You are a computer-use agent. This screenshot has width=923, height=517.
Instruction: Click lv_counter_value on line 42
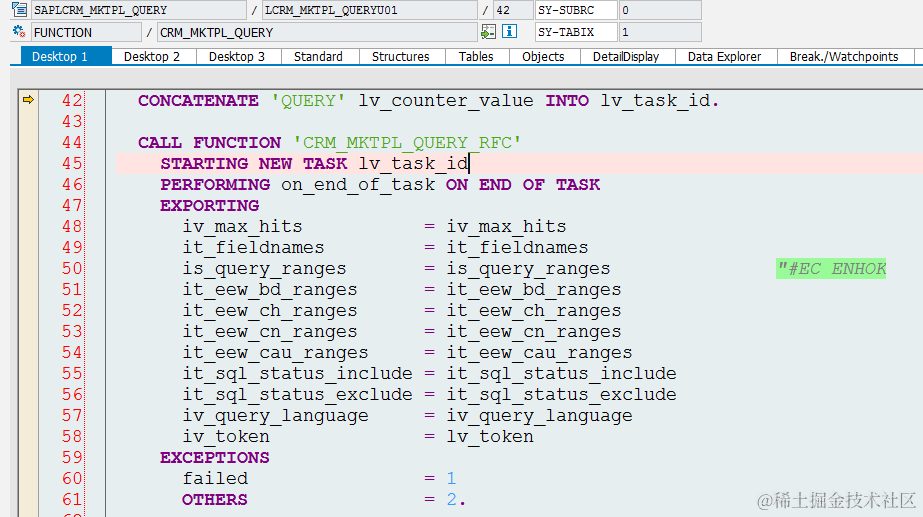coord(446,101)
